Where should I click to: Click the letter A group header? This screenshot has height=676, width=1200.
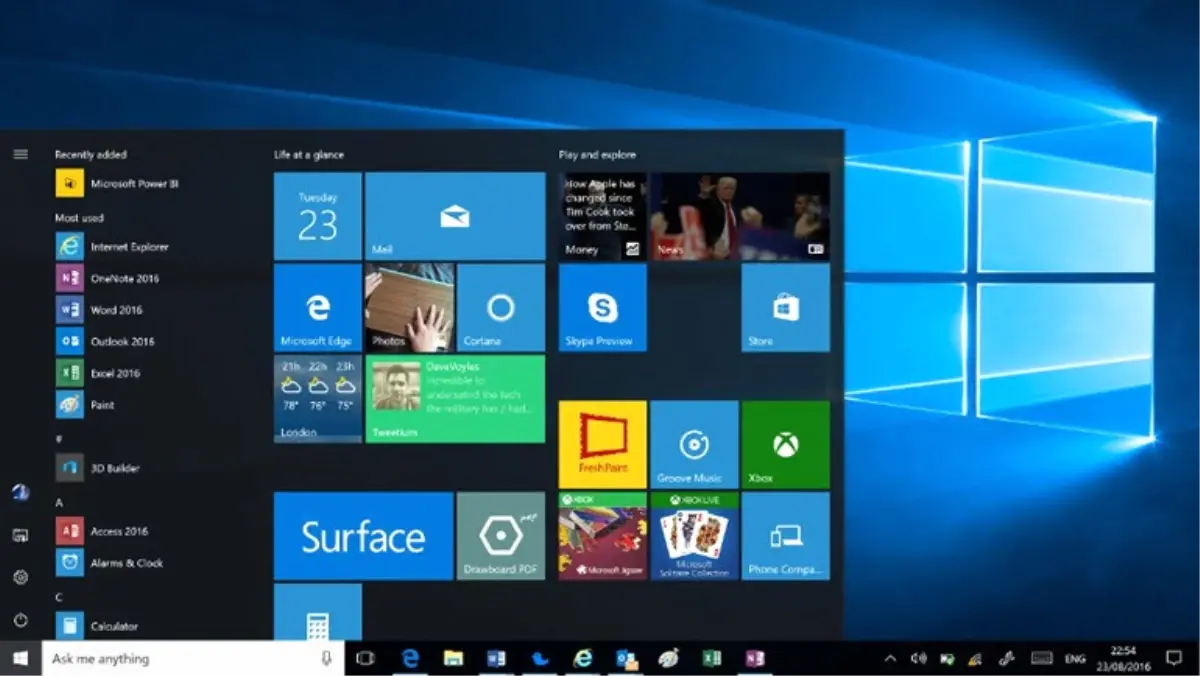(x=59, y=502)
